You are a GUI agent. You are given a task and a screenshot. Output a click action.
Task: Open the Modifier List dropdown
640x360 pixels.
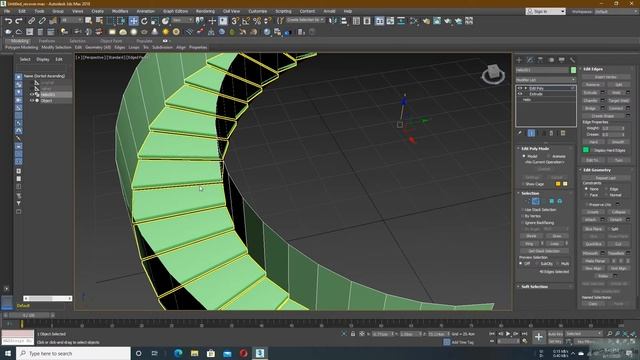coord(545,80)
